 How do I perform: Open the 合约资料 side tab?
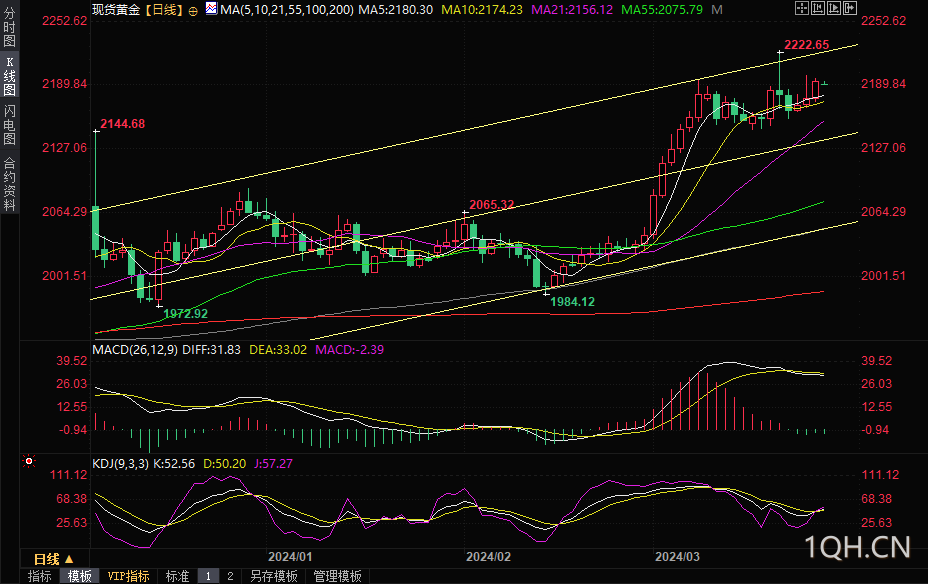[9, 183]
